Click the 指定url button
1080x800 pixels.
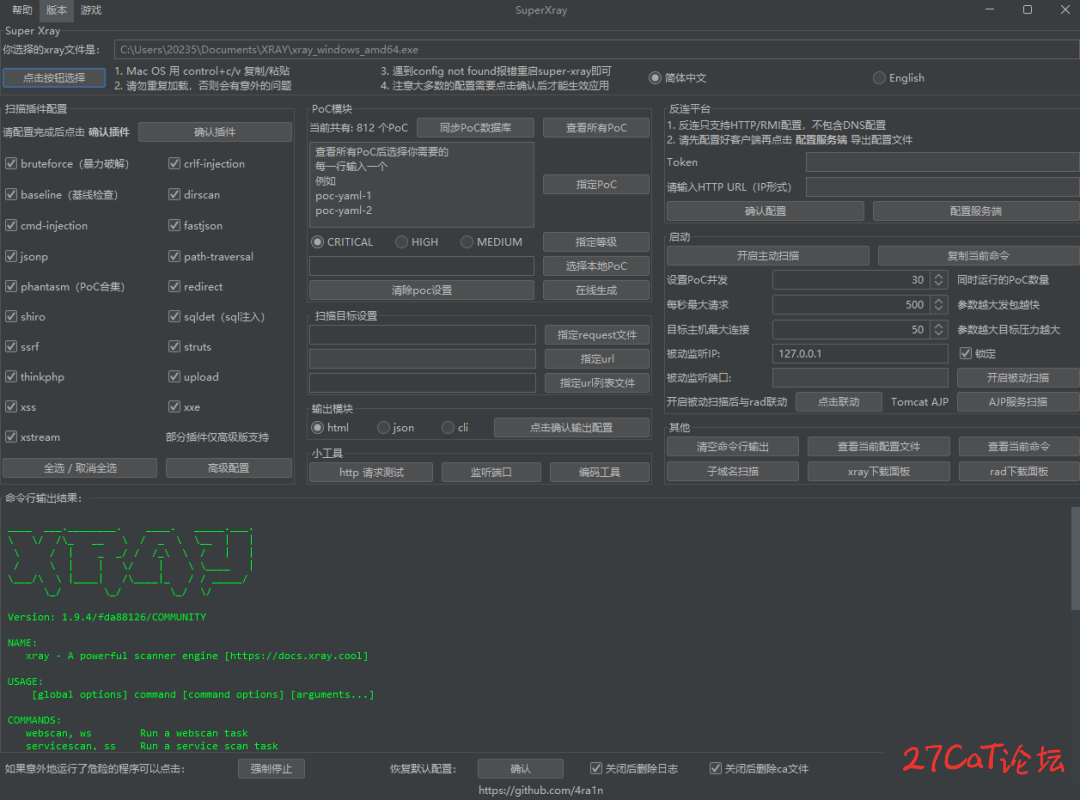coord(597,359)
